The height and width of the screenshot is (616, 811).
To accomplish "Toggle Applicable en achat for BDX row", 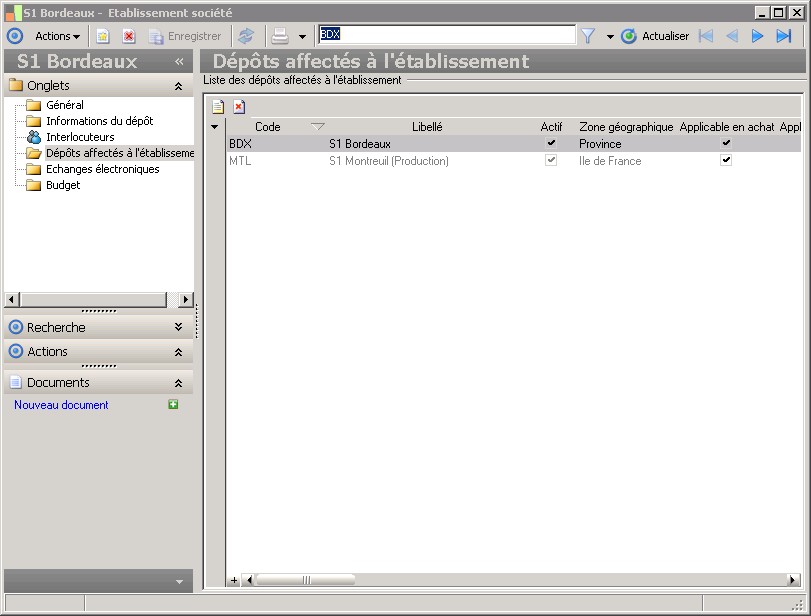I will [x=726, y=143].
